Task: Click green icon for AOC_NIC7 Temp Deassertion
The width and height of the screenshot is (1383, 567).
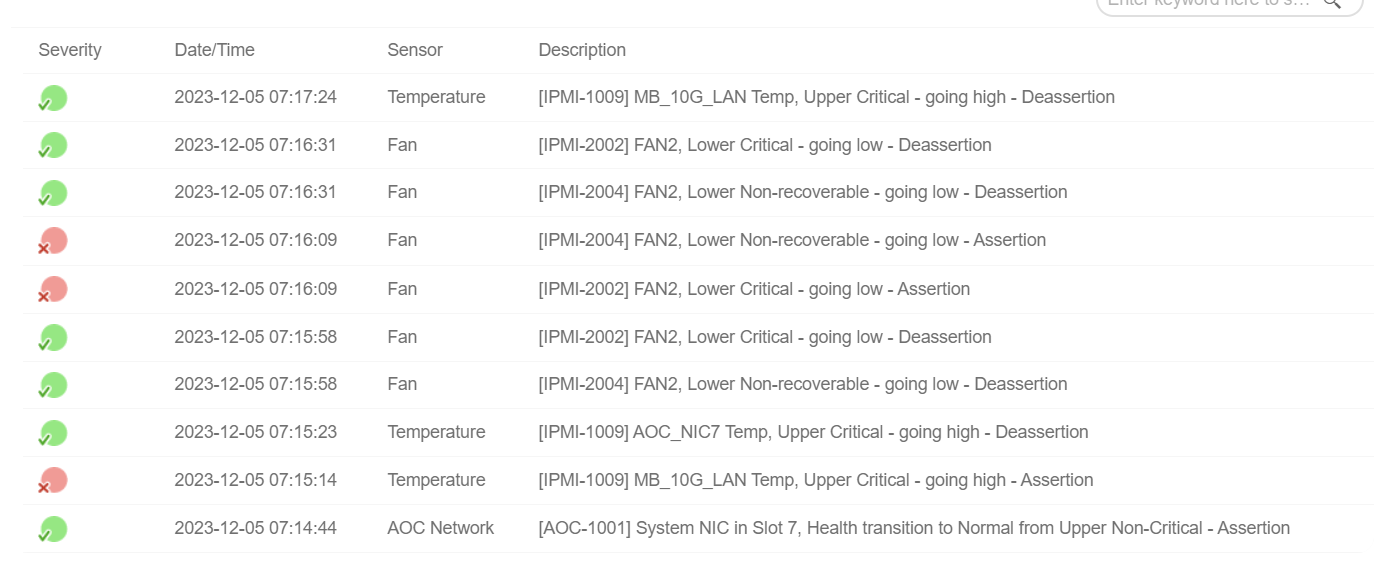Action: (53, 433)
